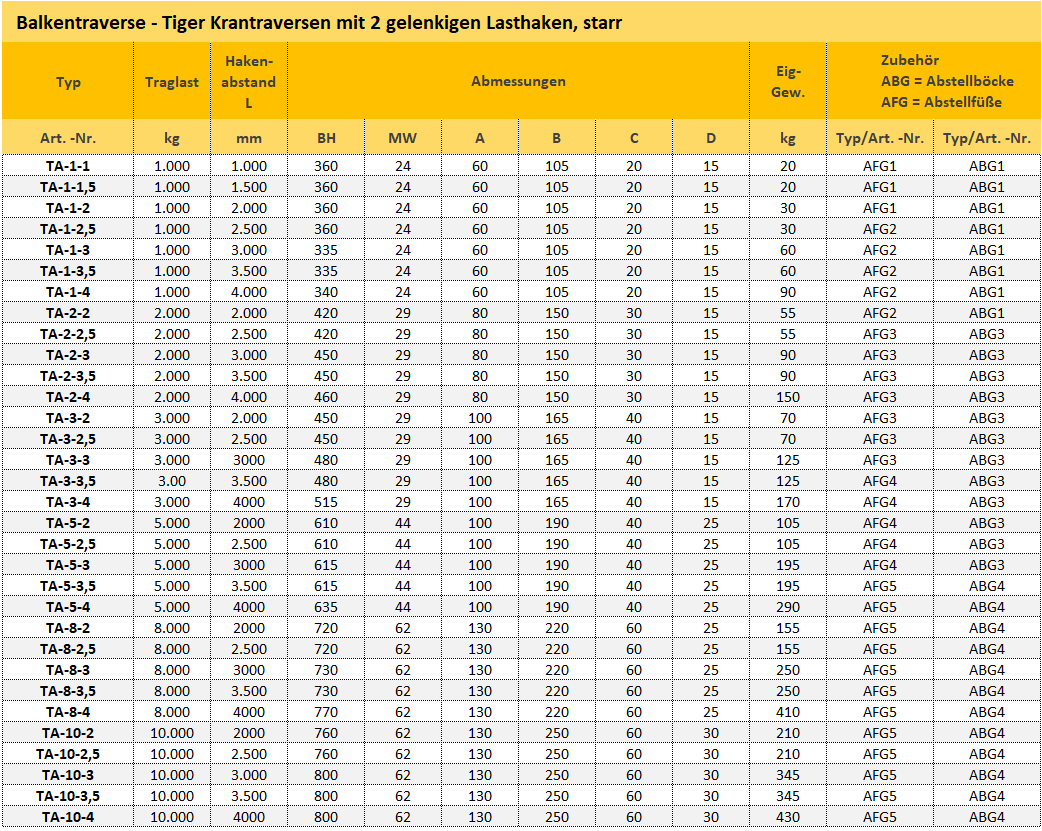1042x831 pixels.
Task: Select the weight '150' in TA-2-4 row
Action: [788, 397]
